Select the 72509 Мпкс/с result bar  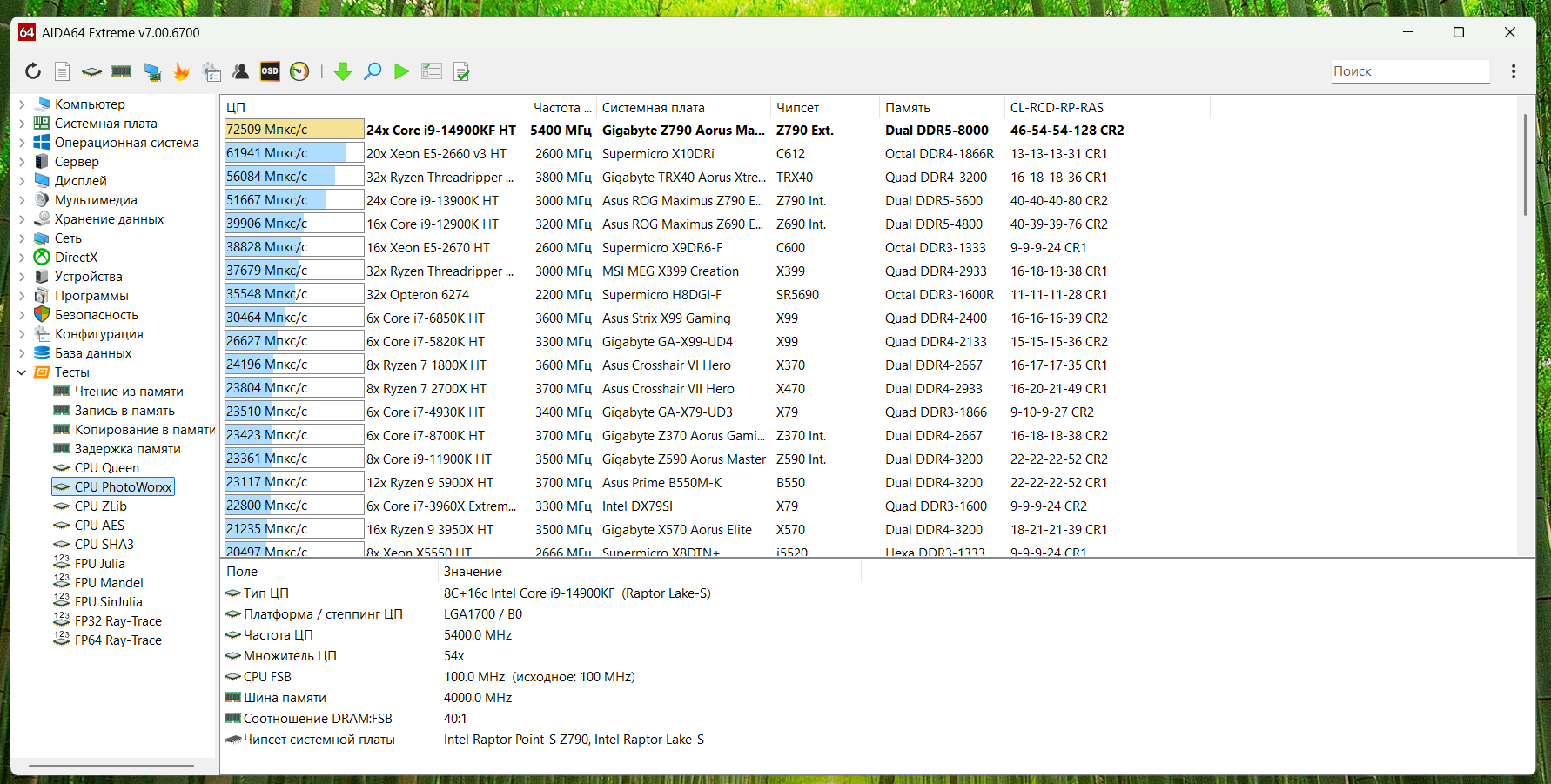click(294, 130)
